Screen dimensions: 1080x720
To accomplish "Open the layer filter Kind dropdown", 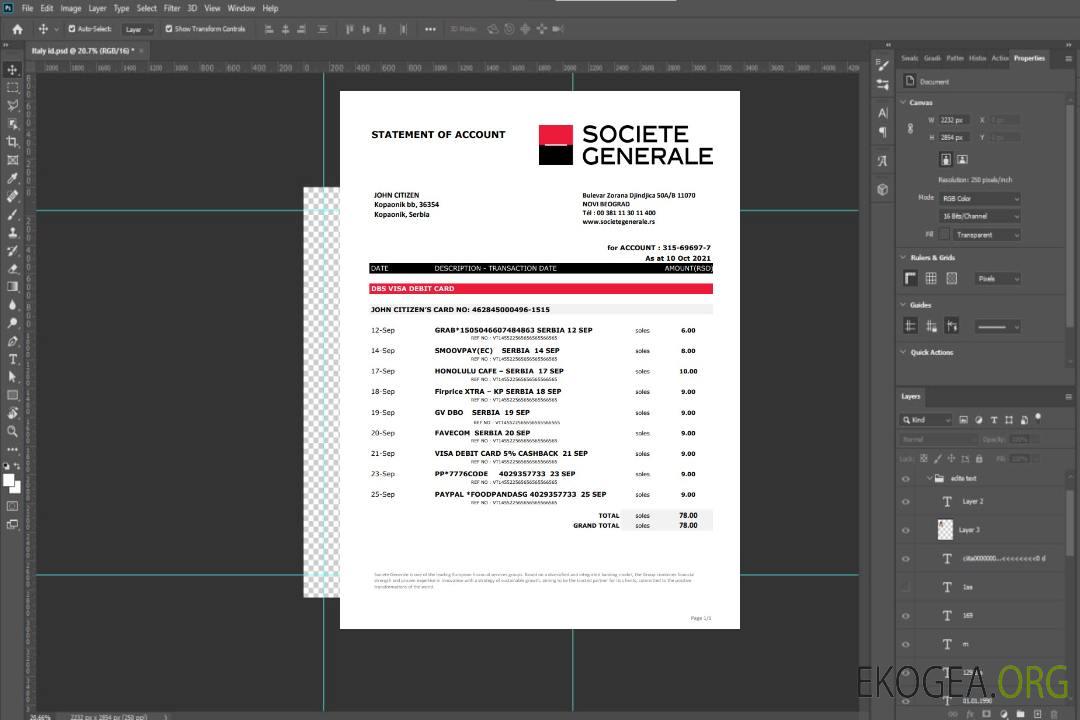I will tap(926, 420).
